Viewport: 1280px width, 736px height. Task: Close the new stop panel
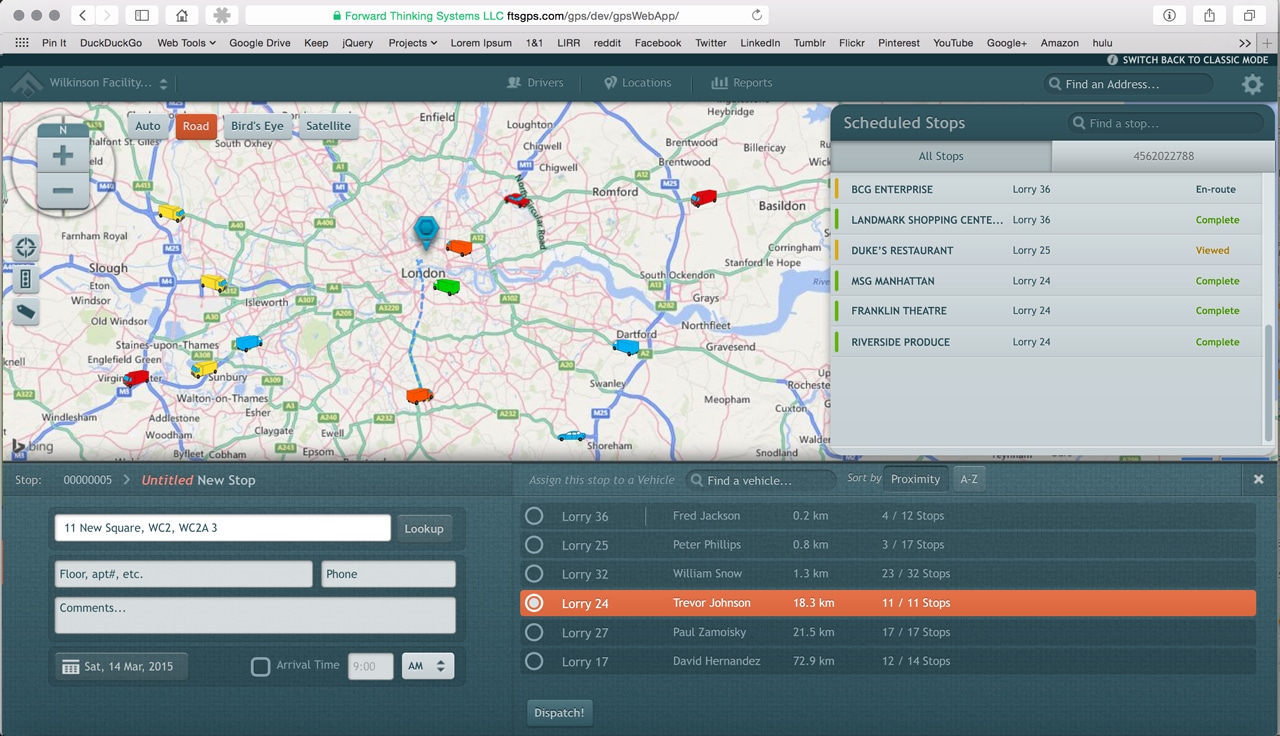1259,480
